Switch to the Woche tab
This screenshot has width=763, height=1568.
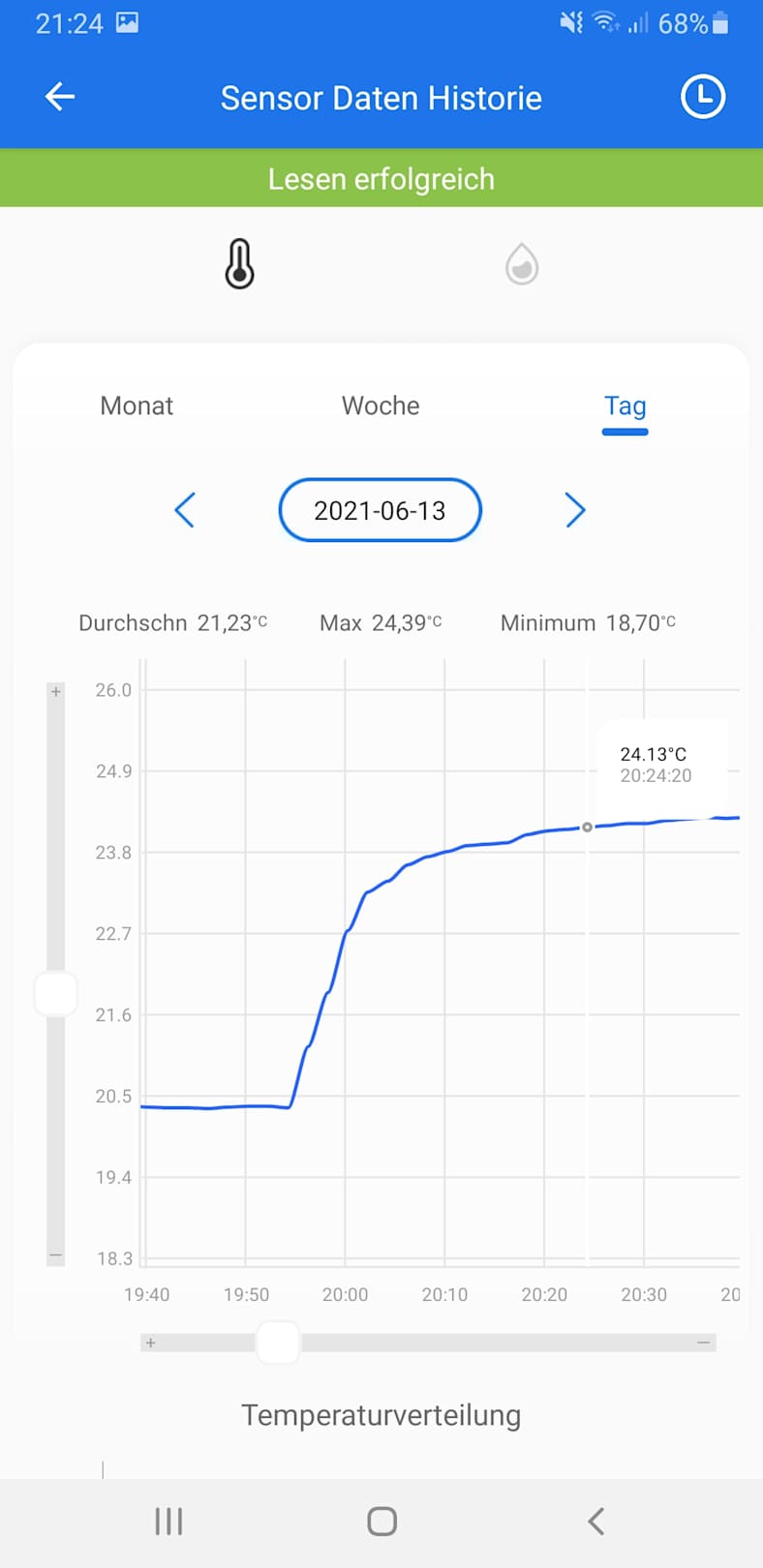(x=381, y=406)
